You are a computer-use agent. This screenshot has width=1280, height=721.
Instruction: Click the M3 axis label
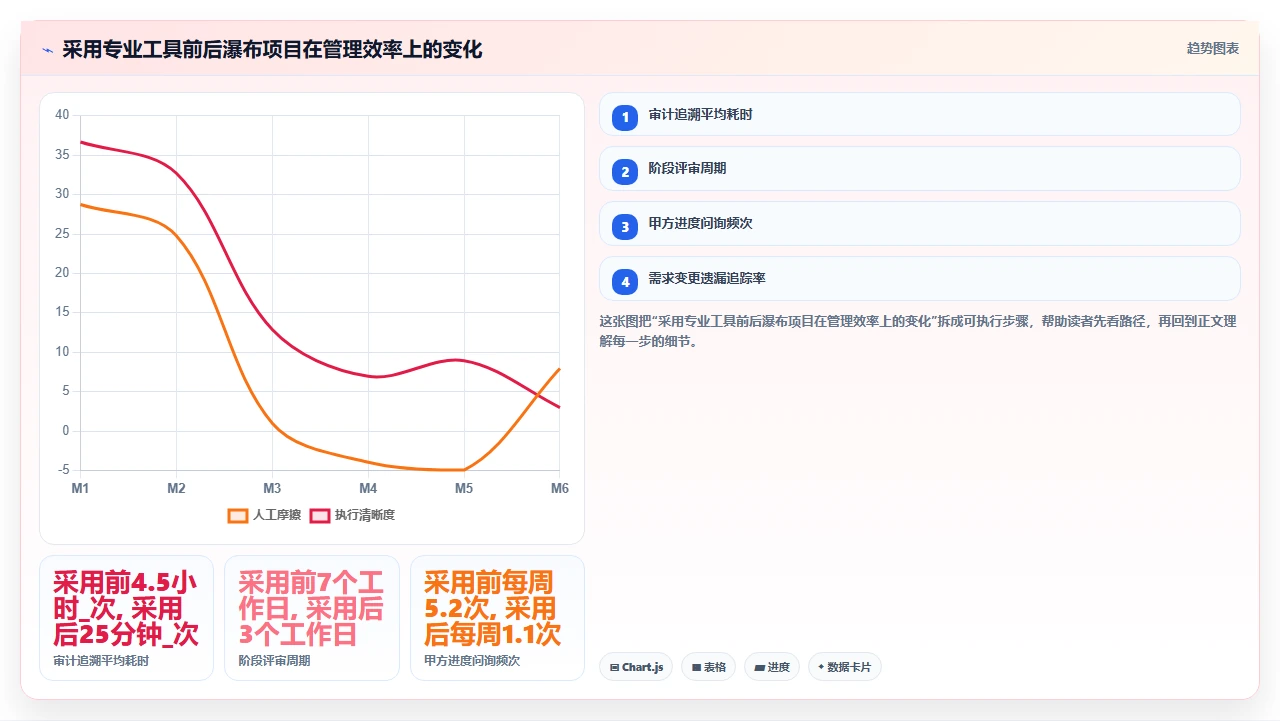[272, 488]
